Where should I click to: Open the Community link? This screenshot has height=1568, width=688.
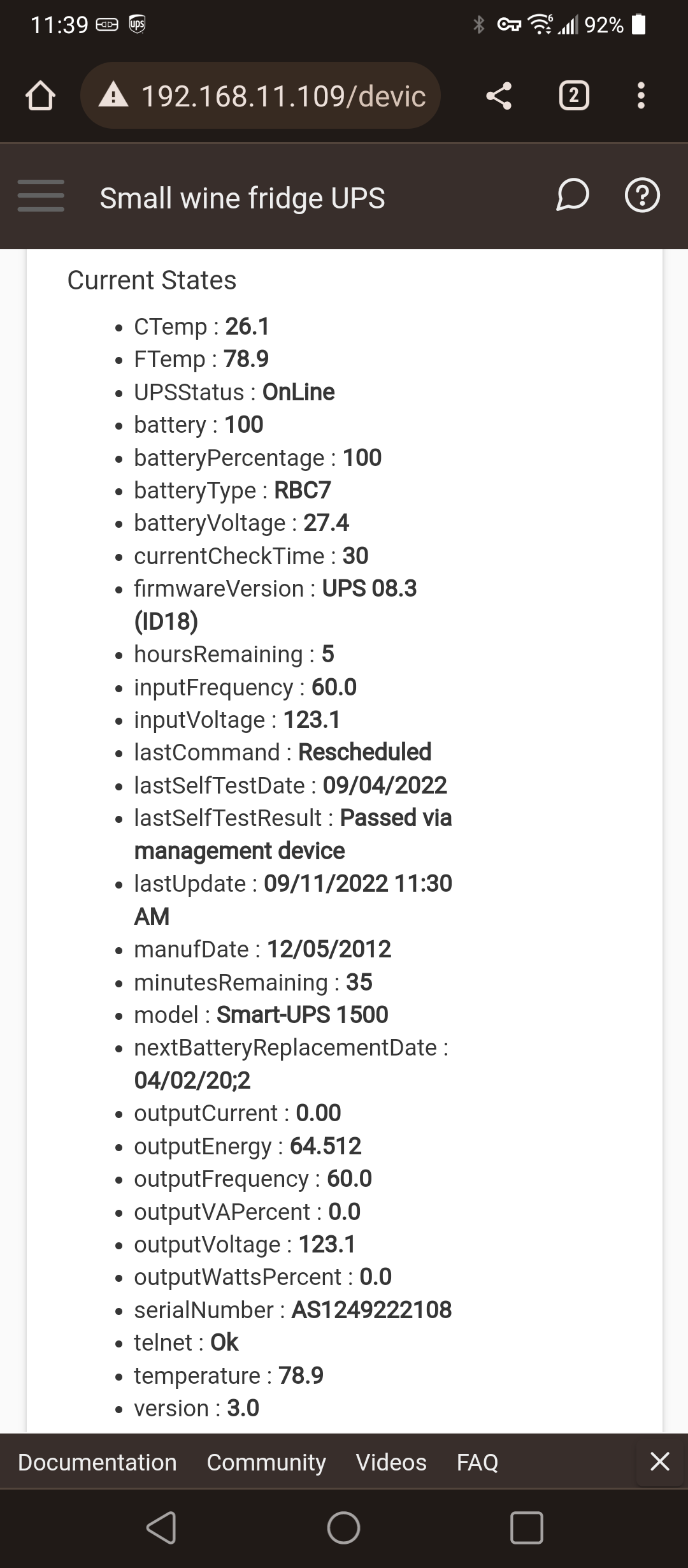tap(266, 1462)
